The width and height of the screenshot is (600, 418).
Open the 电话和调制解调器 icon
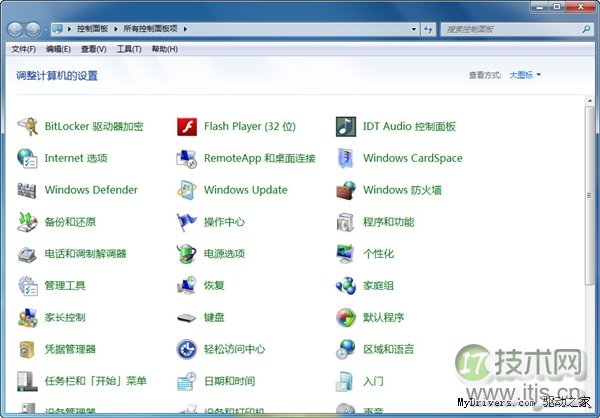(28, 253)
